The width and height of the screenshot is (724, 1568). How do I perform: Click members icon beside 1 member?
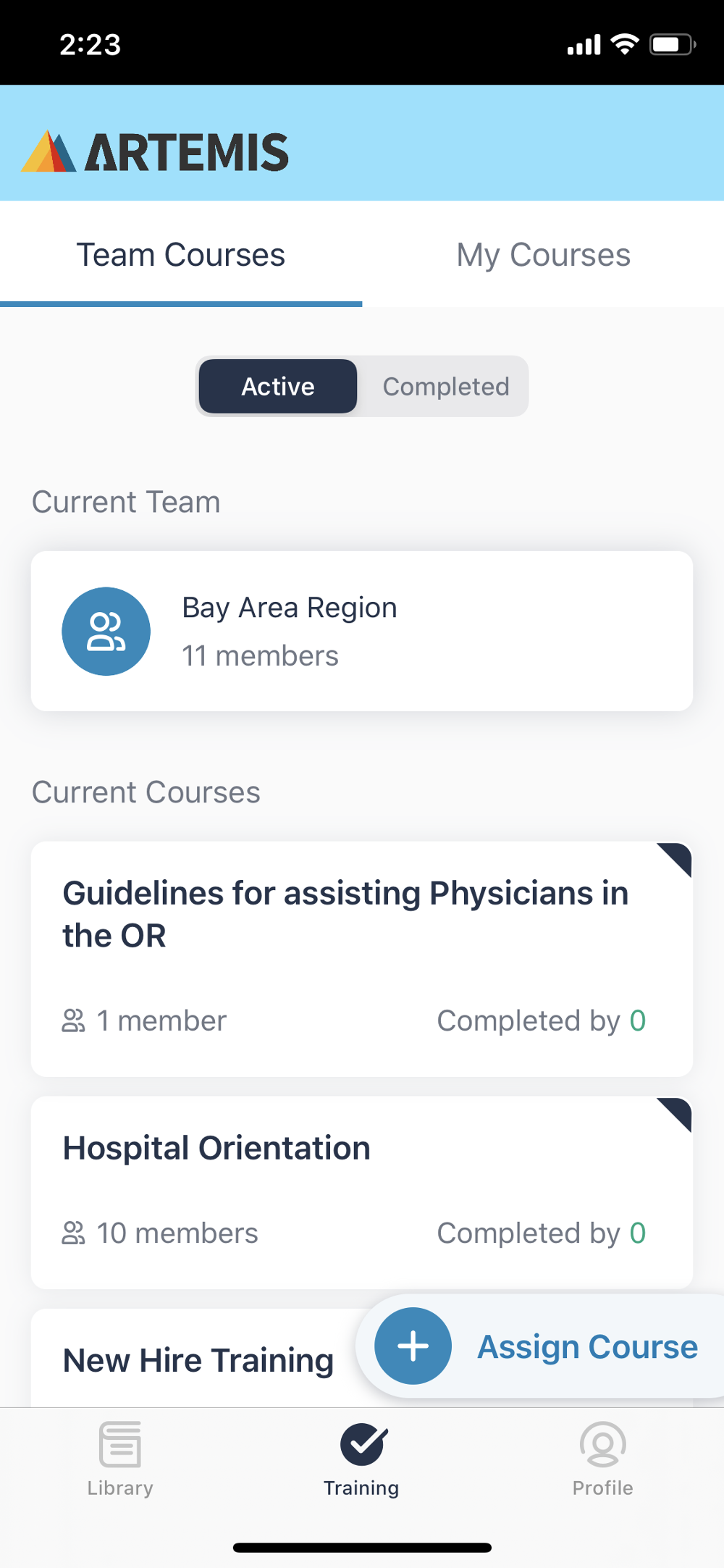click(x=73, y=1020)
